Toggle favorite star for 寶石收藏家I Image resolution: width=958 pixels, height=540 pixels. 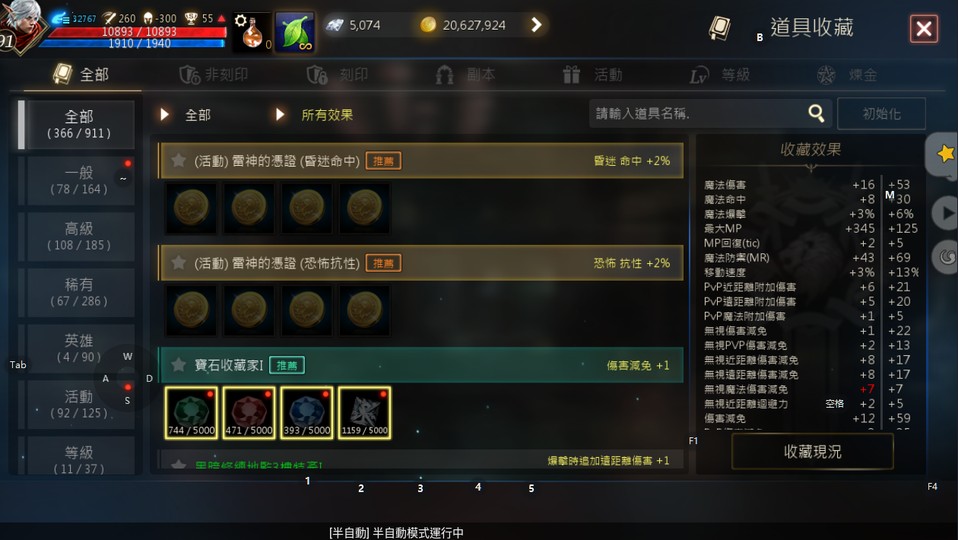[178, 365]
